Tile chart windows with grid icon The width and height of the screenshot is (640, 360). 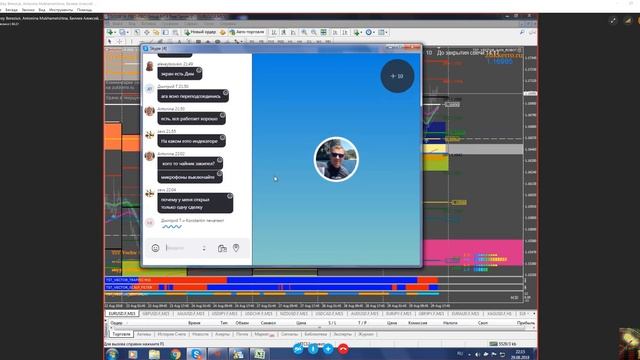(x=323, y=32)
